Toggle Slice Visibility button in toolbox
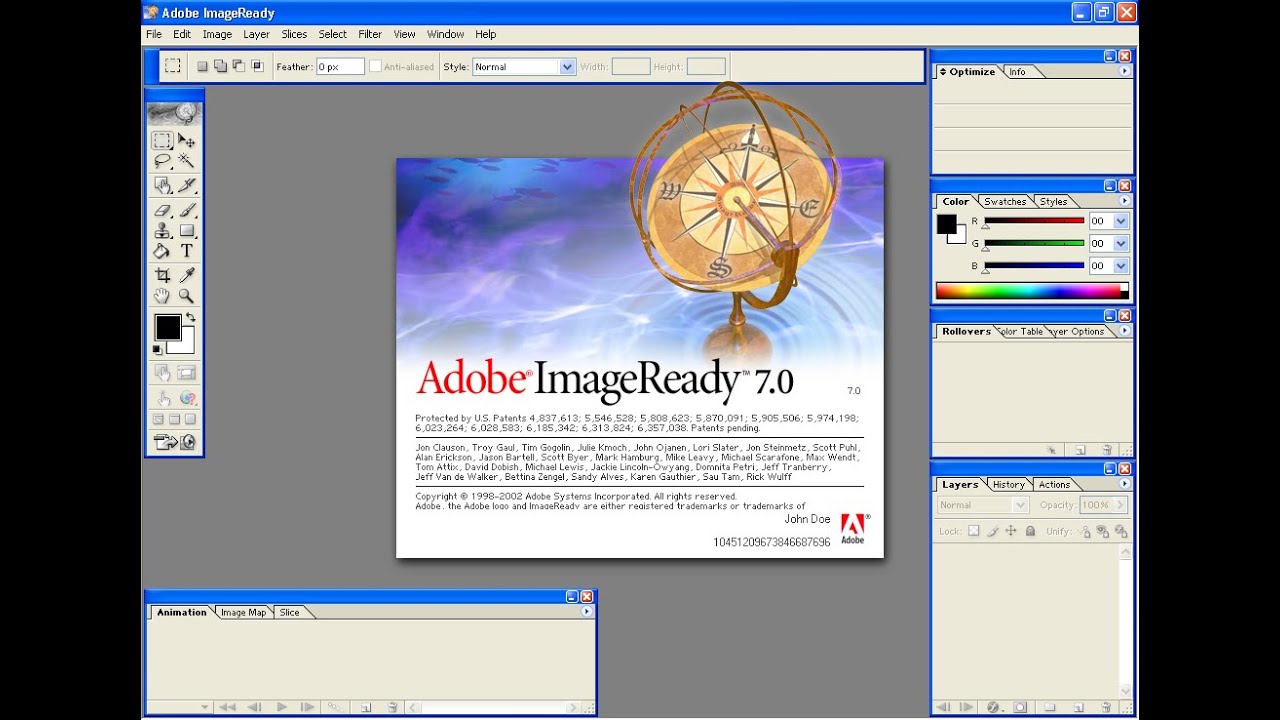1280x720 pixels. click(187, 373)
